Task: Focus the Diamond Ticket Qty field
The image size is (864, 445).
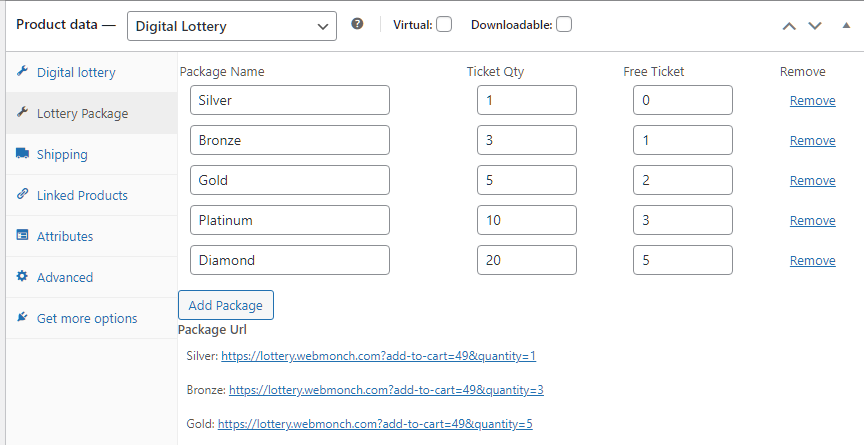Action: click(x=526, y=260)
